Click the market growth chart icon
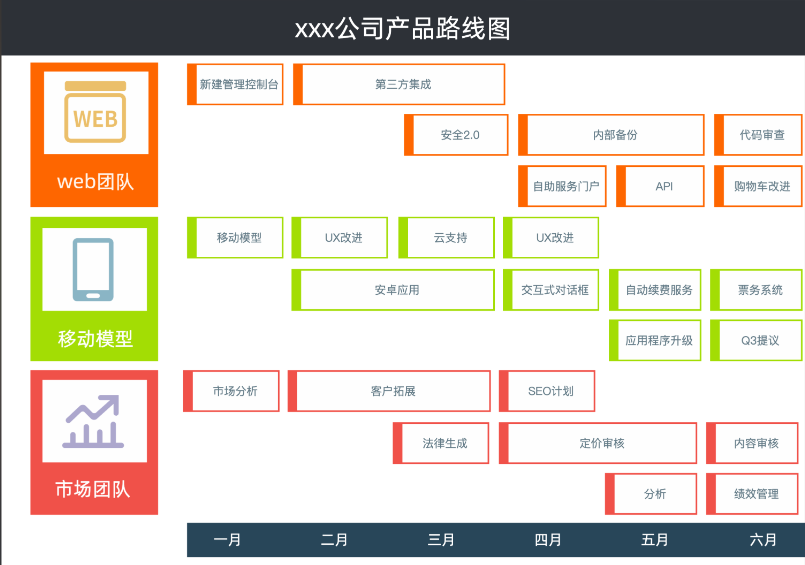Screen dimensions: 805x565 click(93, 421)
